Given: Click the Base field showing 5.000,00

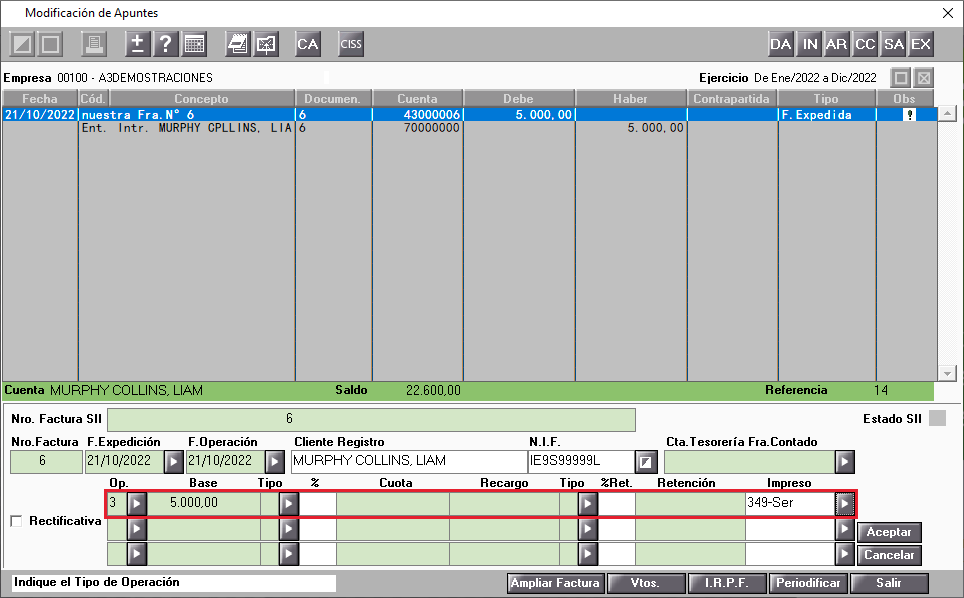Looking at the screenshot, I should click(203, 504).
